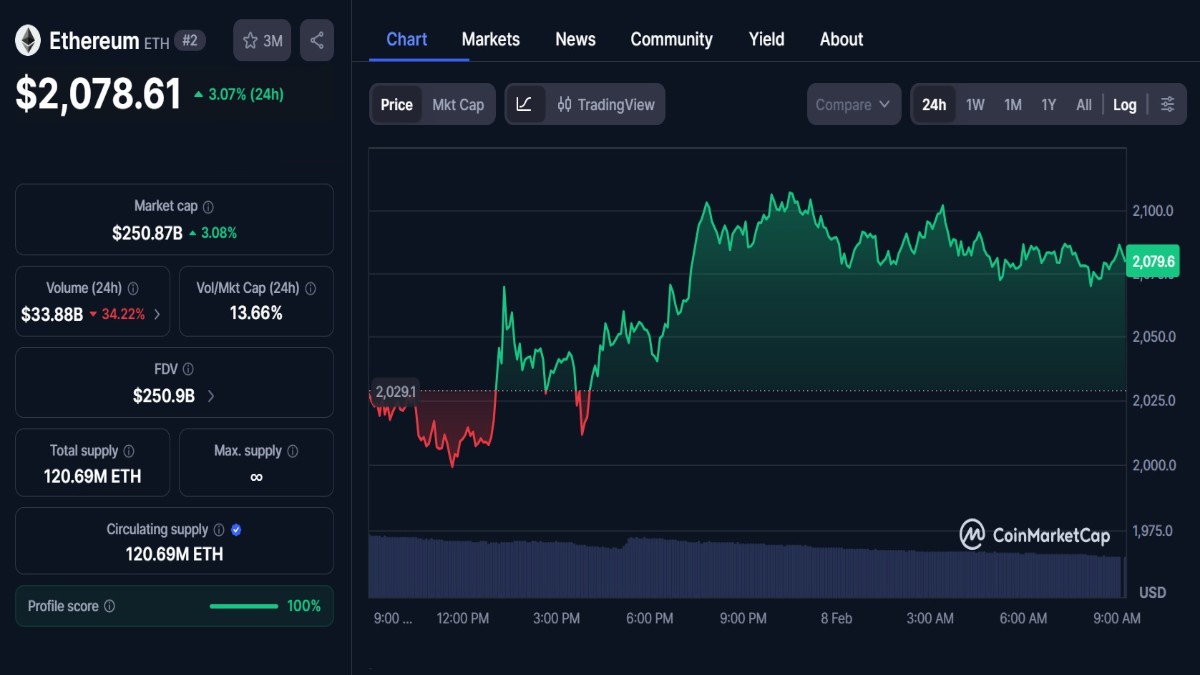This screenshot has width=1200, height=675.
Task: Click the opening price label 2,029.1
Action: [x=396, y=391]
